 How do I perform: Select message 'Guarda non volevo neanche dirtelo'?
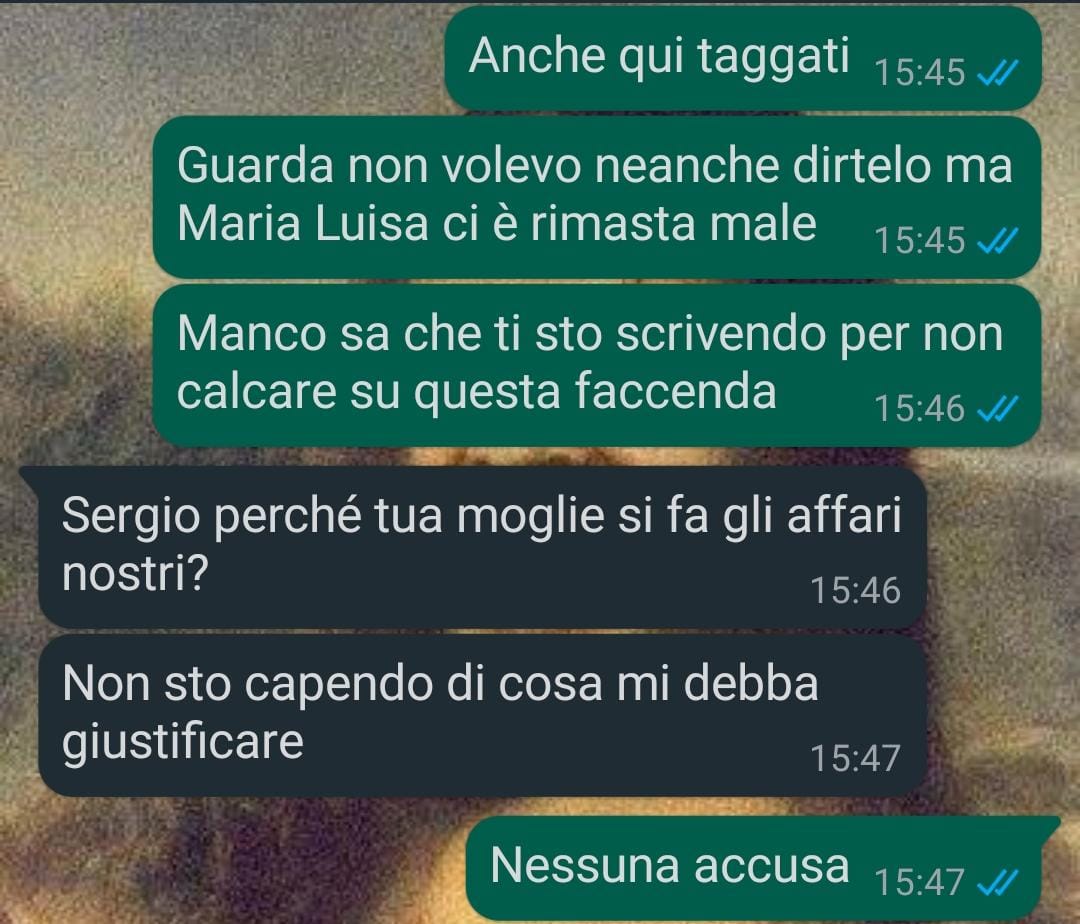(x=596, y=197)
